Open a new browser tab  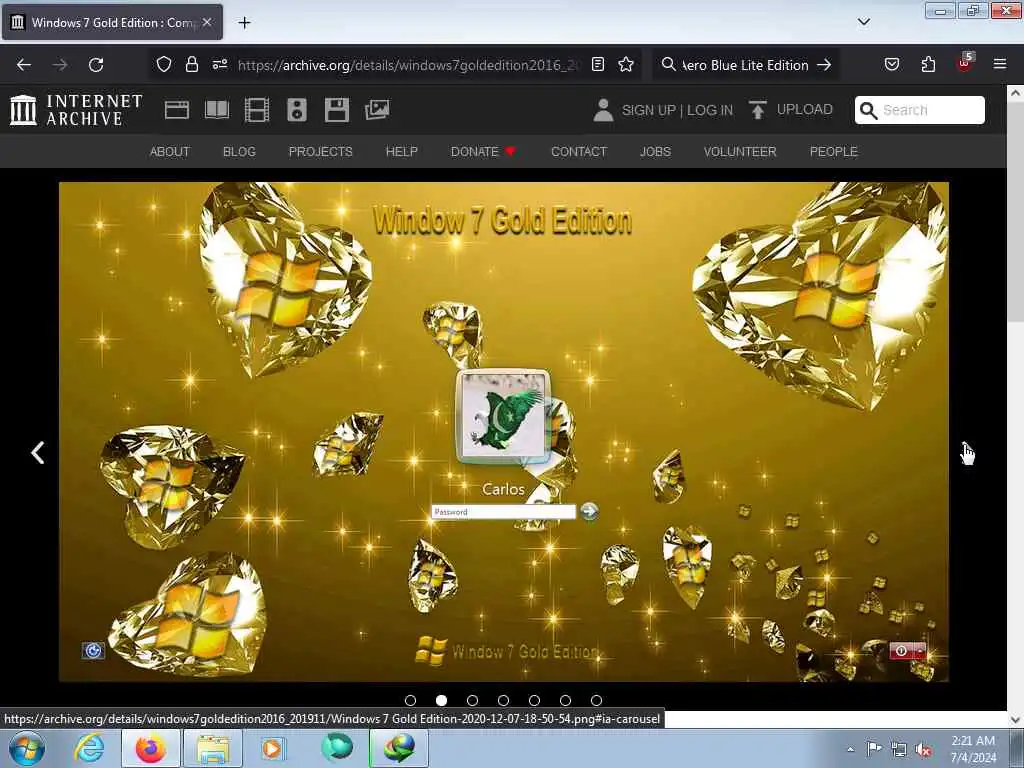(x=244, y=23)
